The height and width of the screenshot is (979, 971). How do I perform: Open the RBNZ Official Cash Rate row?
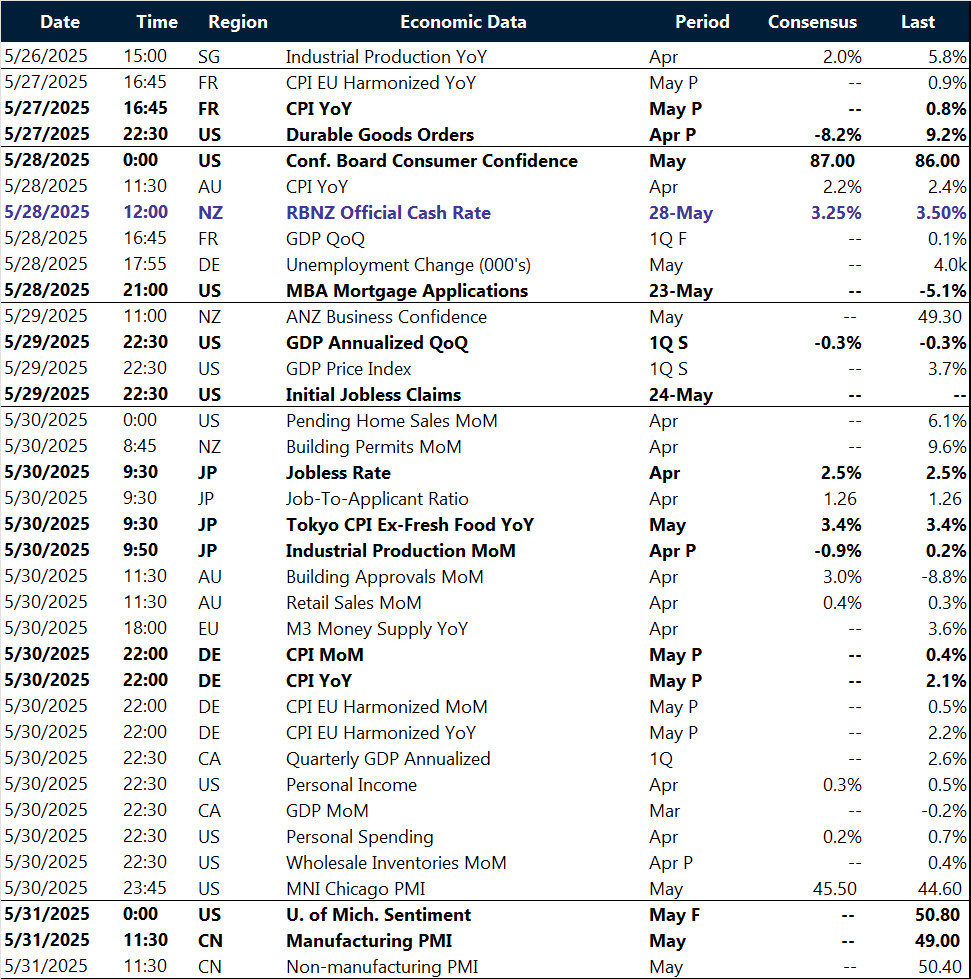pyautogui.click(x=389, y=212)
